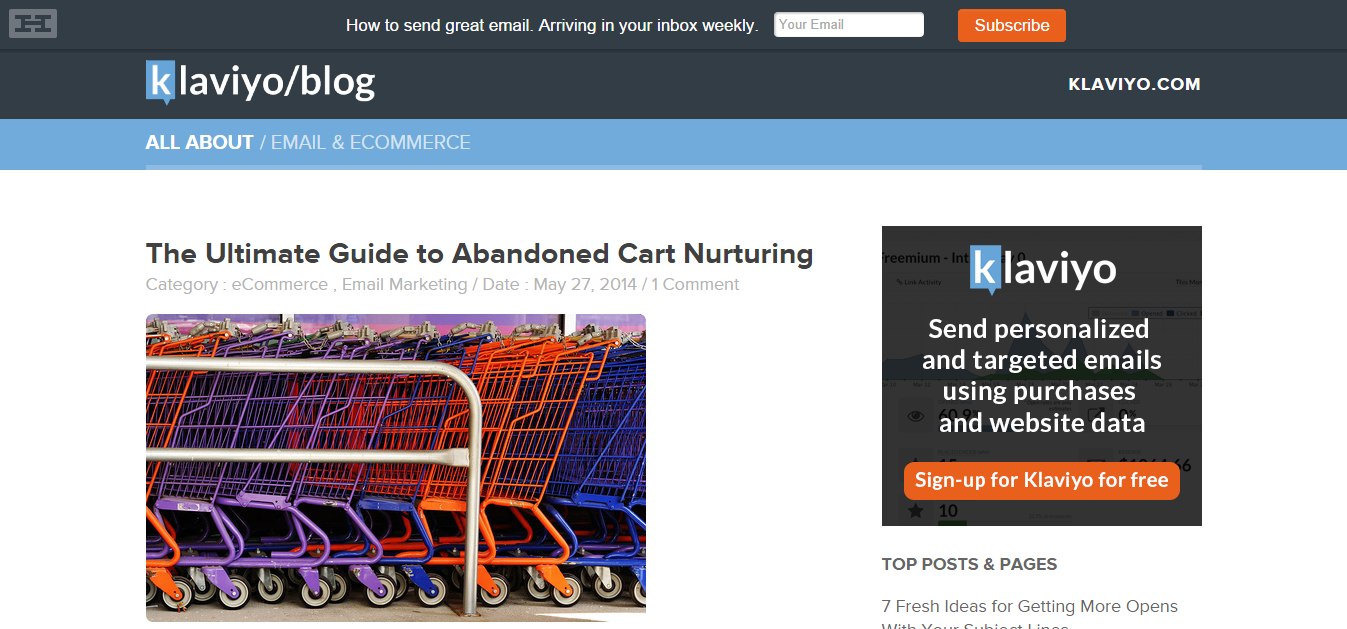
Task: Click the ad headline about personalized emails
Action: coord(1041,376)
